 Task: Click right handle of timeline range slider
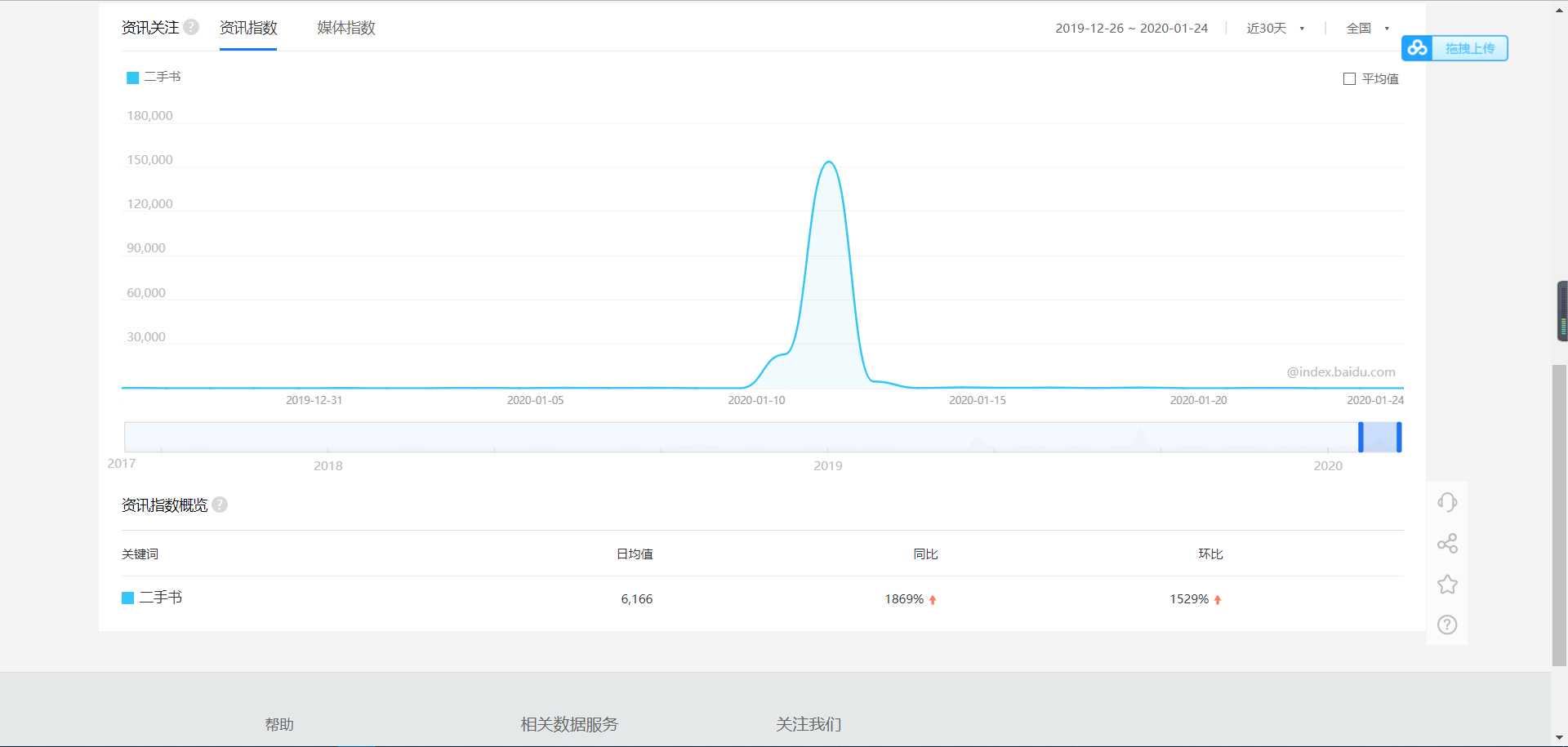[1399, 437]
